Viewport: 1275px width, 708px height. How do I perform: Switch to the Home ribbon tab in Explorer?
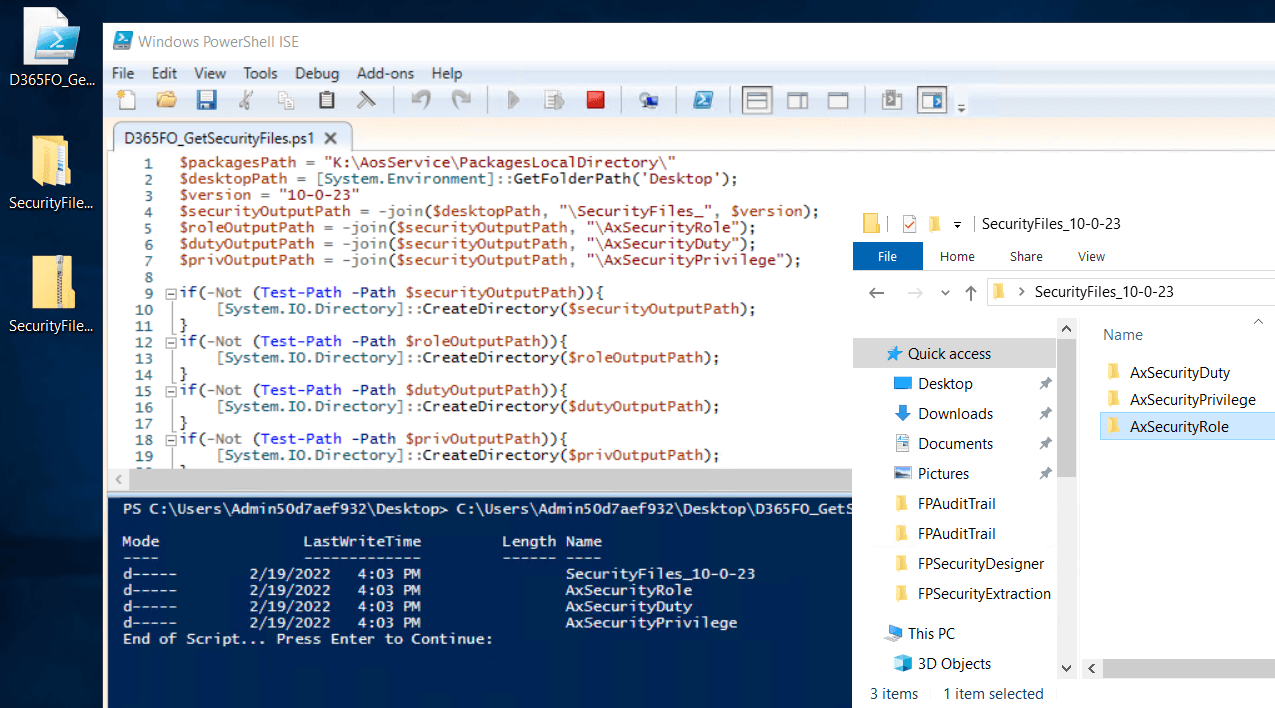click(x=957, y=256)
